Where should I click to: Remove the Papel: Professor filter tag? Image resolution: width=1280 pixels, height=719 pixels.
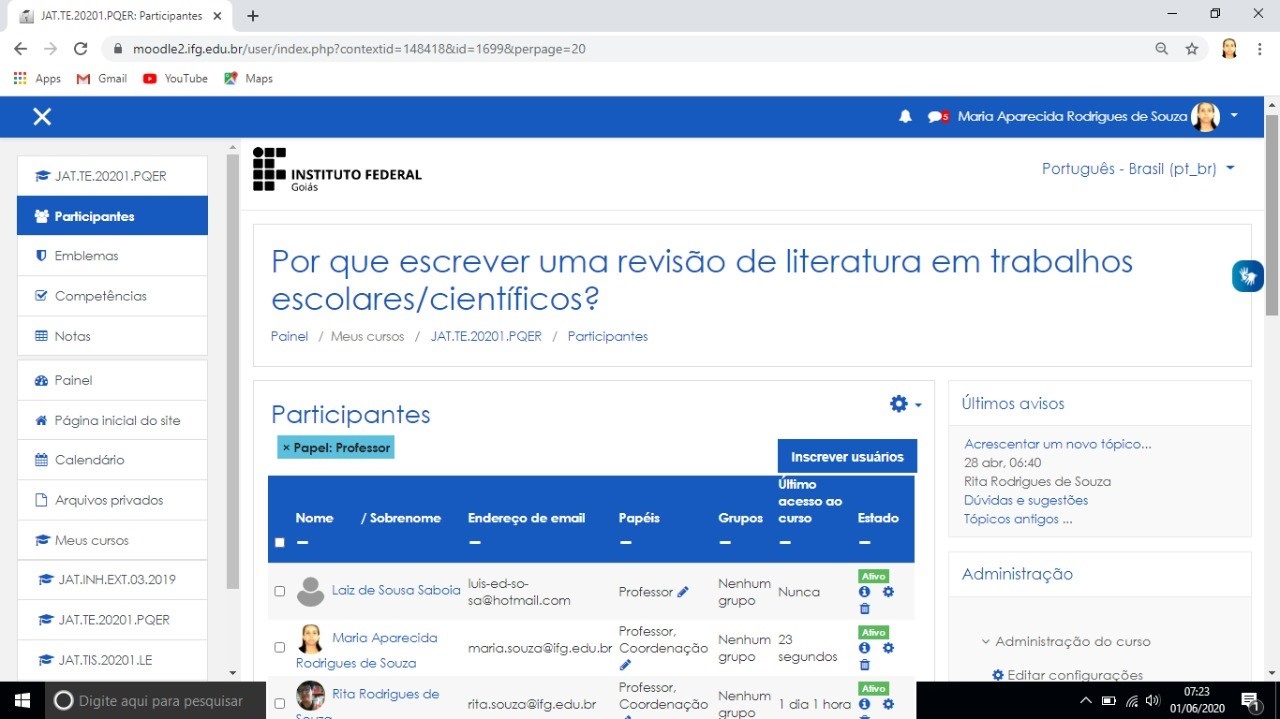click(336, 447)
